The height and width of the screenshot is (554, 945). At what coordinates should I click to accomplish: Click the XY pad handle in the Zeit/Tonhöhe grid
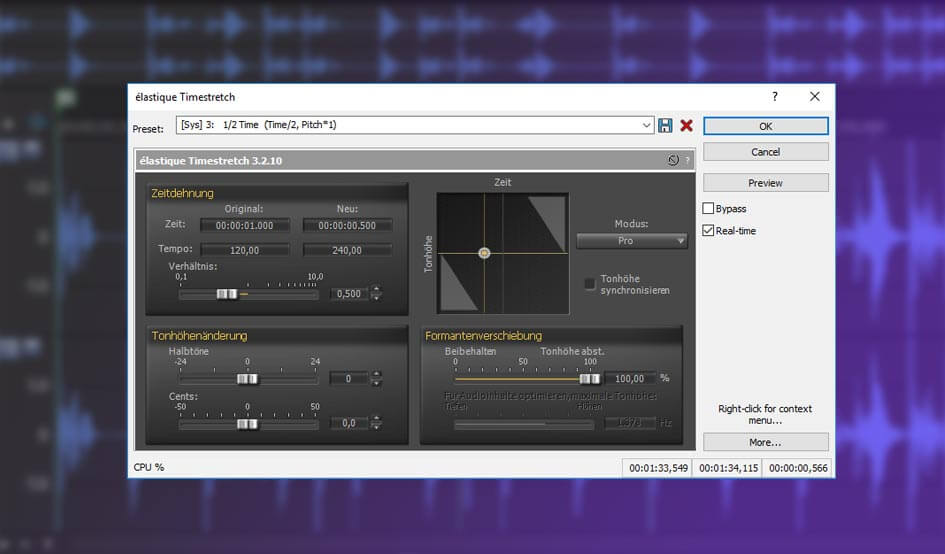[x=484, y=253]
